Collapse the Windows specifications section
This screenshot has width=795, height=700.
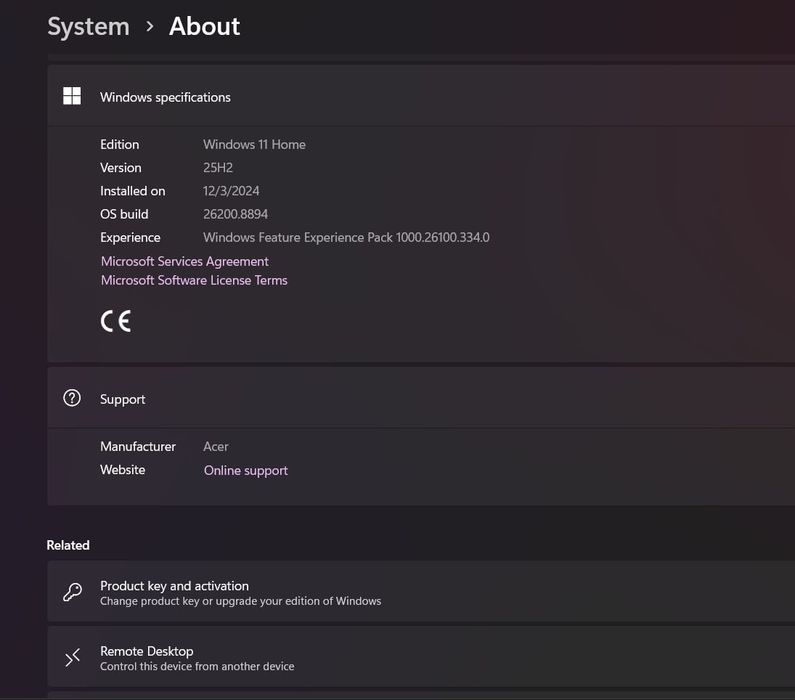coord(421,96)
